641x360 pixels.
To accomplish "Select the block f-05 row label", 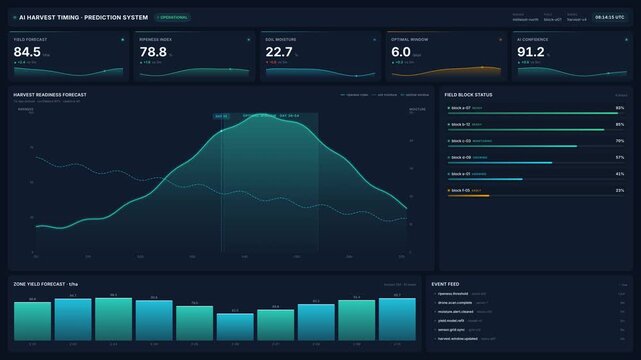I will pyautogui.click(x=461, y=190).
